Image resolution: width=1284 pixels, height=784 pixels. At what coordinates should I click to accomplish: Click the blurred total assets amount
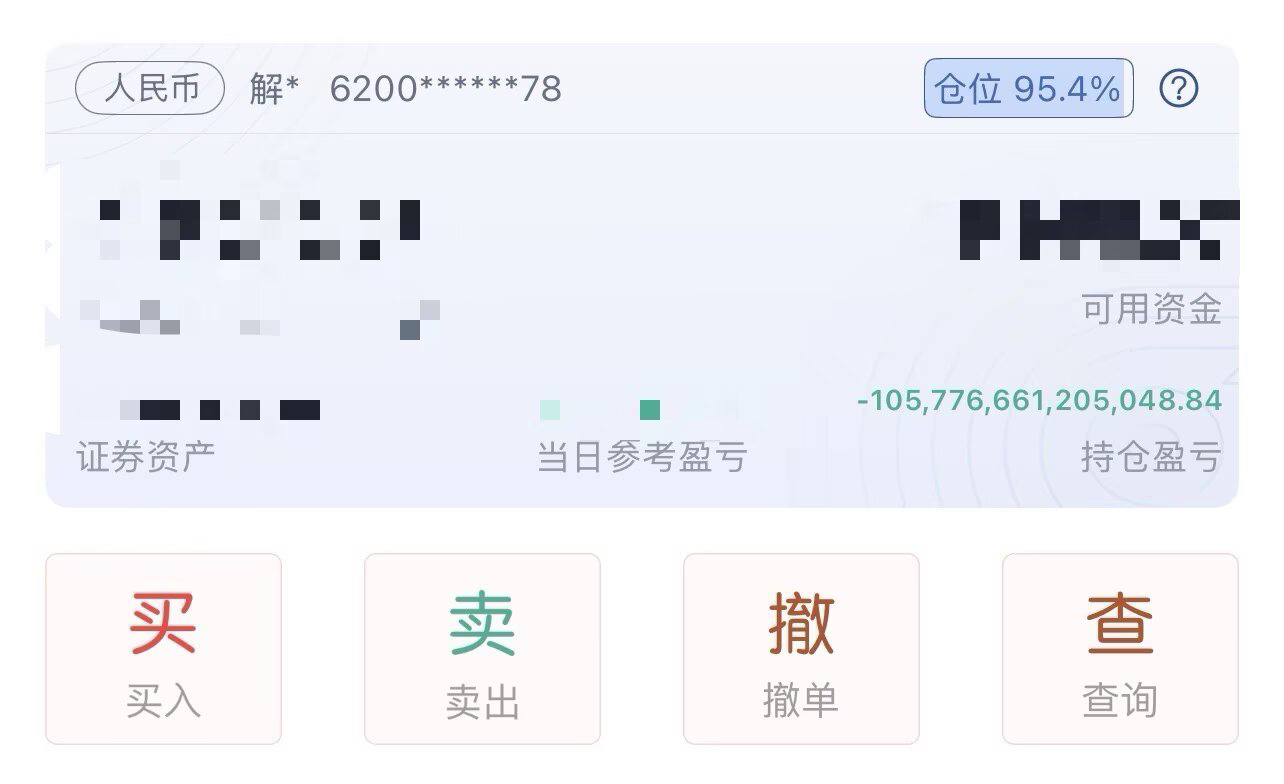click(x=260, y=230)
